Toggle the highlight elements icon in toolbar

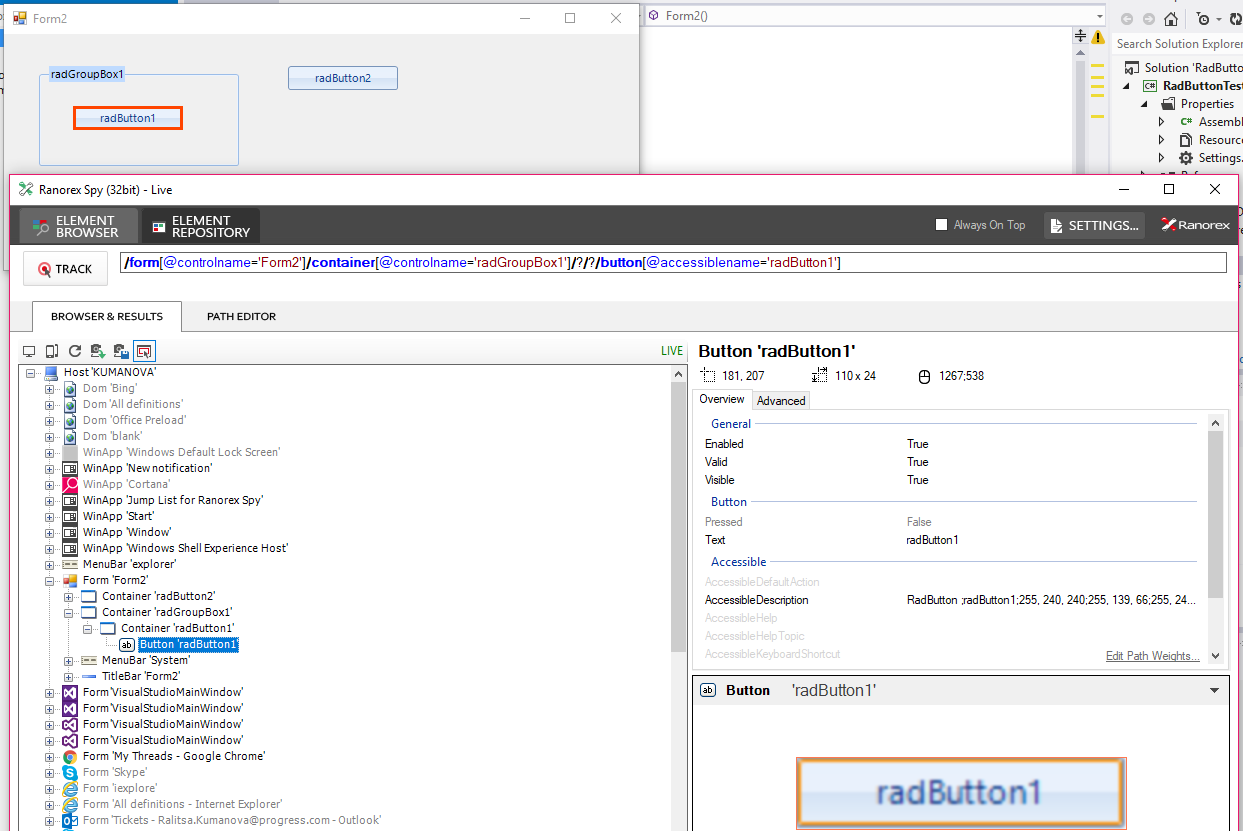pyautogui.click(x=144, y=351)
